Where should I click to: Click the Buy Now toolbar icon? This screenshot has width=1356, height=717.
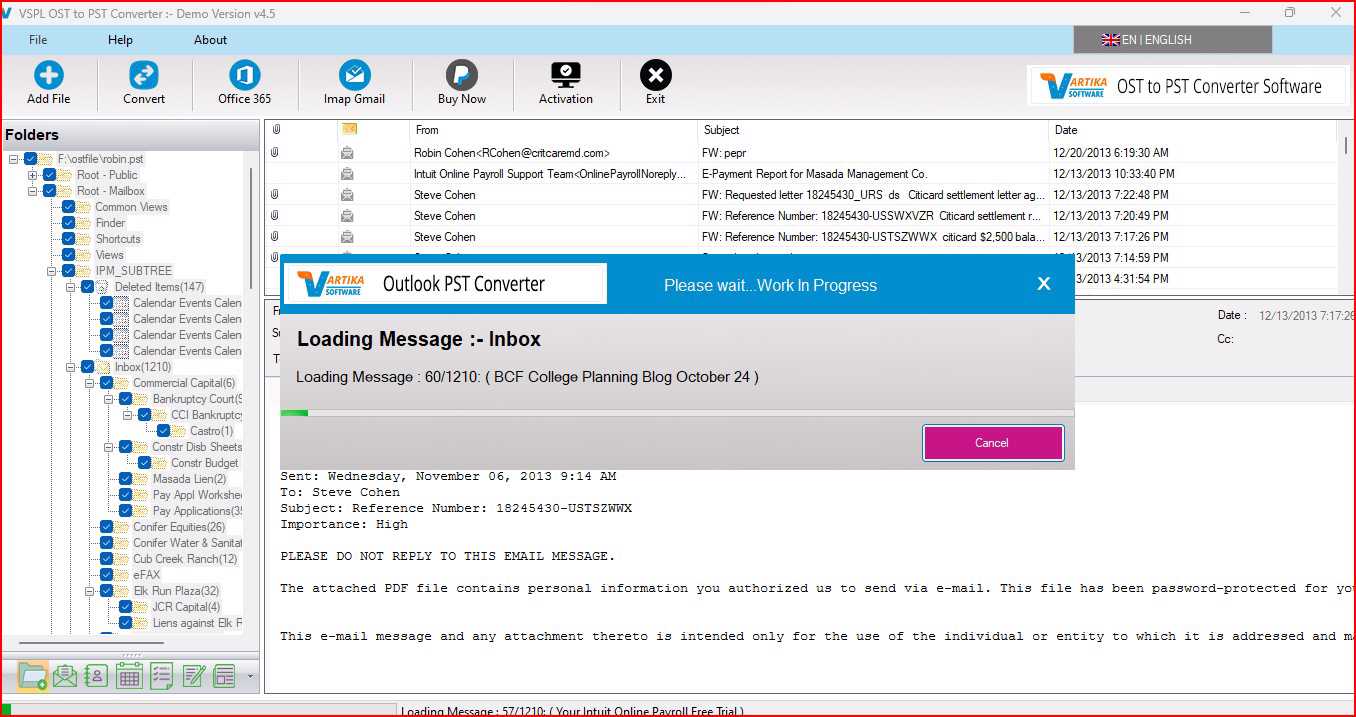(461, 75)
